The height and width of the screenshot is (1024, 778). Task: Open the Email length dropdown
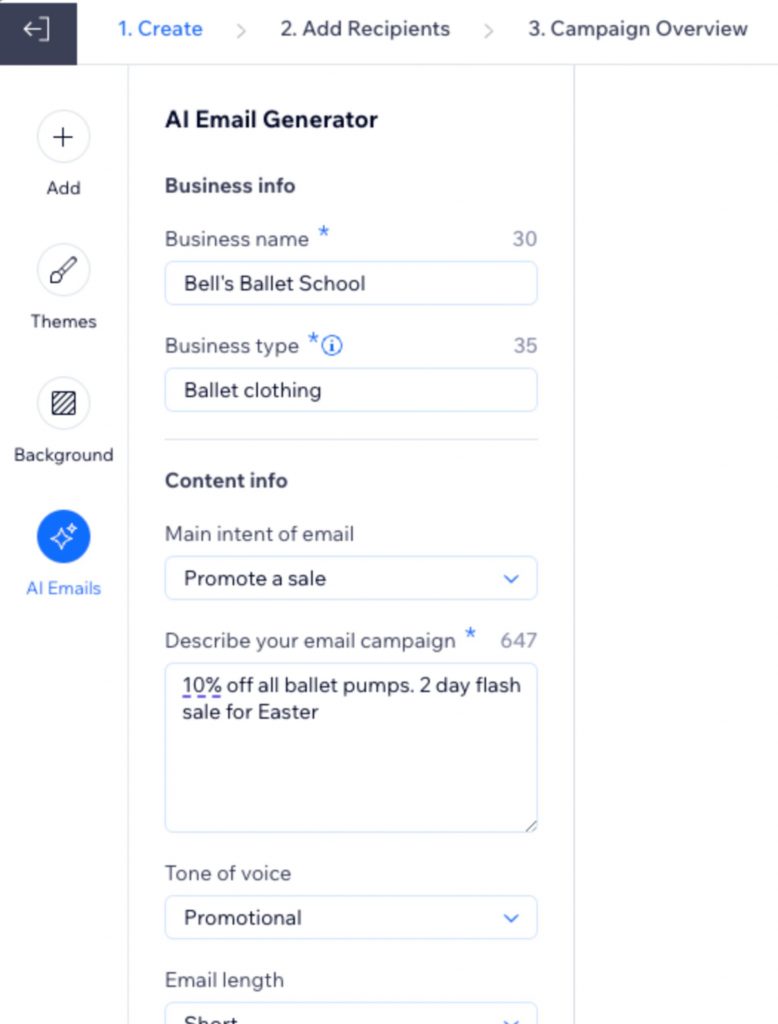pyautogui.click(x=350, y=1014)
